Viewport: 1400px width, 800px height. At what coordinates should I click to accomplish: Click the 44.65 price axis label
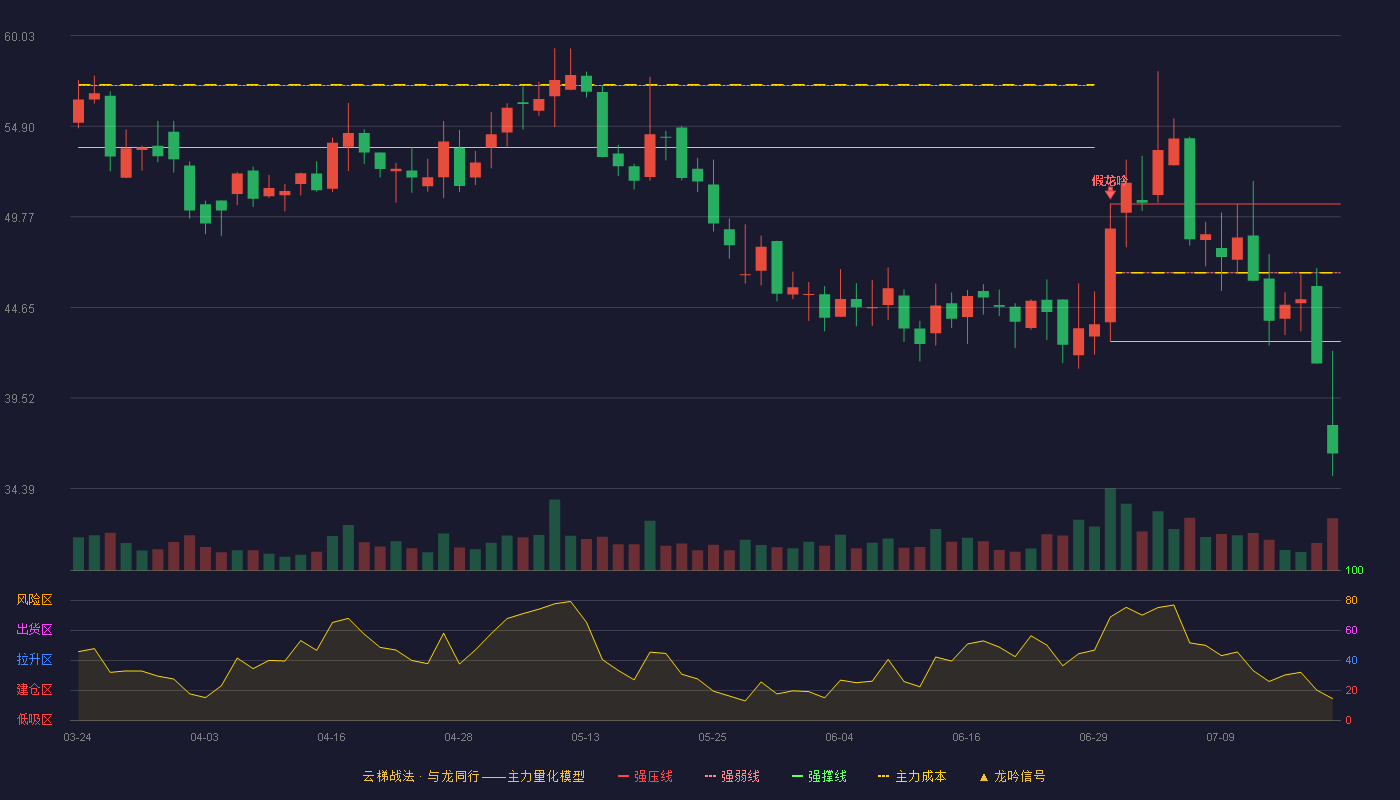[x=19, y=309]
